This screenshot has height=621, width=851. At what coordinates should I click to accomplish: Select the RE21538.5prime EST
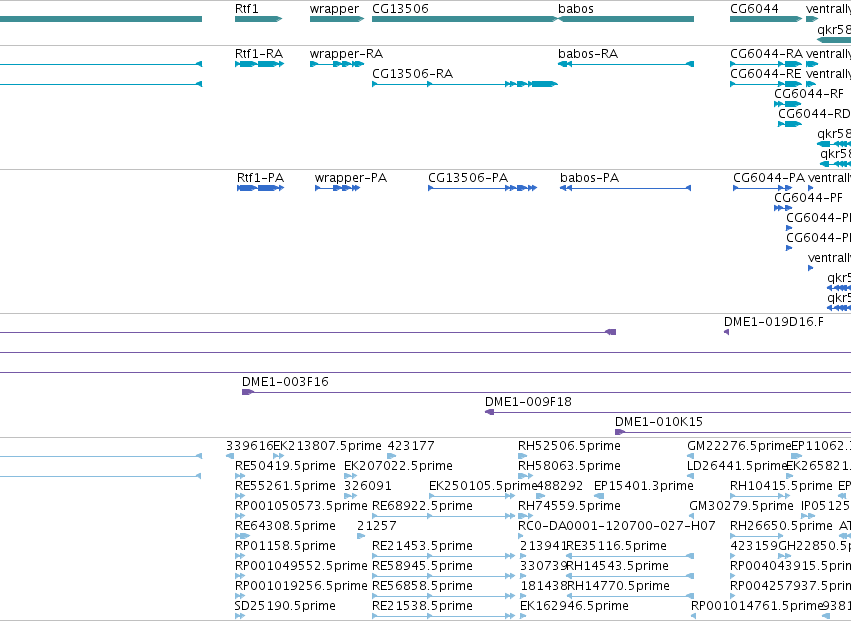443,617
